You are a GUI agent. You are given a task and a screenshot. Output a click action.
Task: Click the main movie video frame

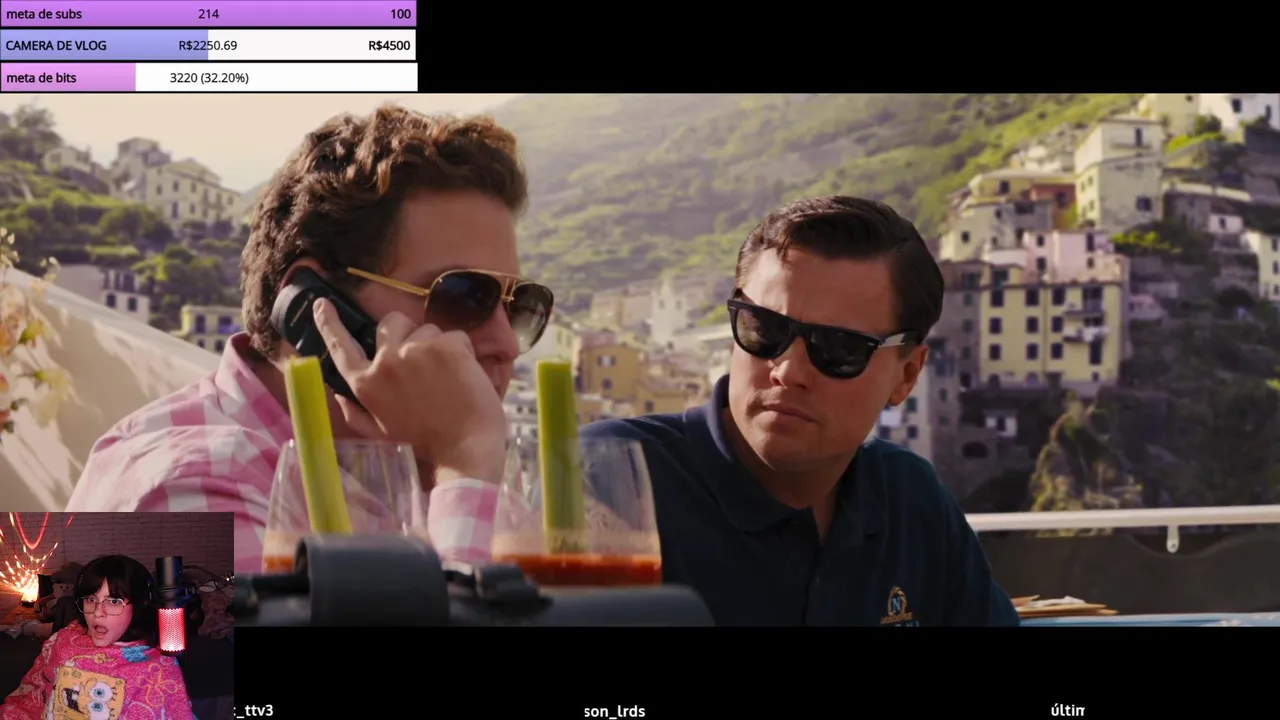click(640, 360)
